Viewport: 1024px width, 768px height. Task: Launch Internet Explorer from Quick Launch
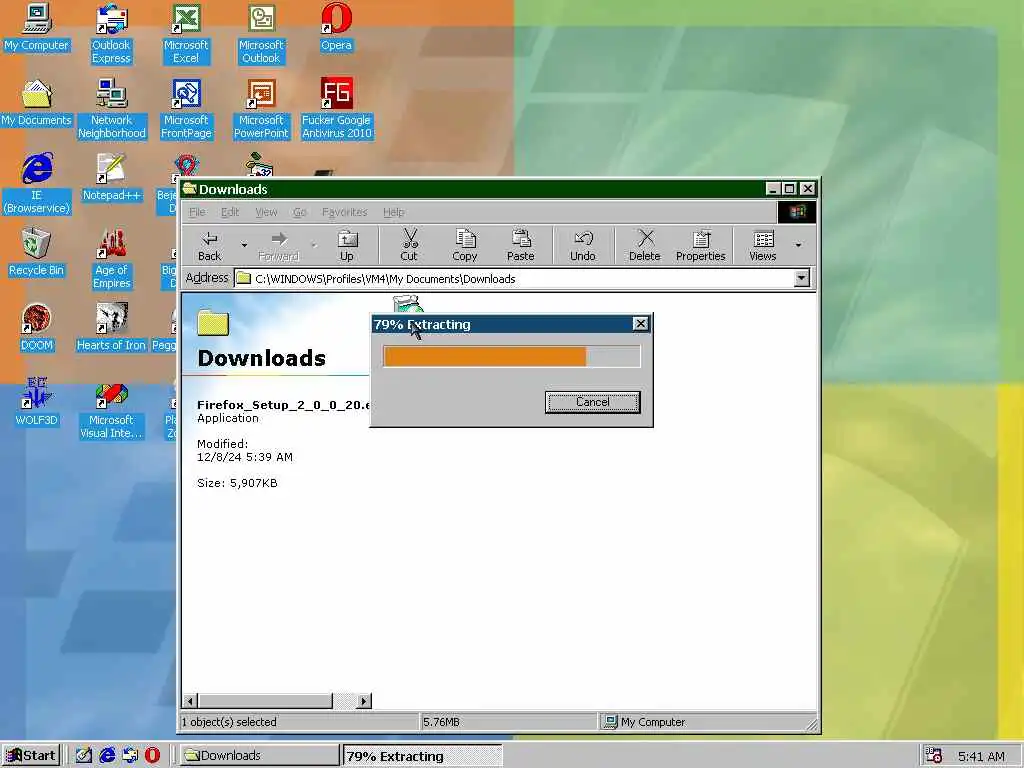click(x=107, y=756)
